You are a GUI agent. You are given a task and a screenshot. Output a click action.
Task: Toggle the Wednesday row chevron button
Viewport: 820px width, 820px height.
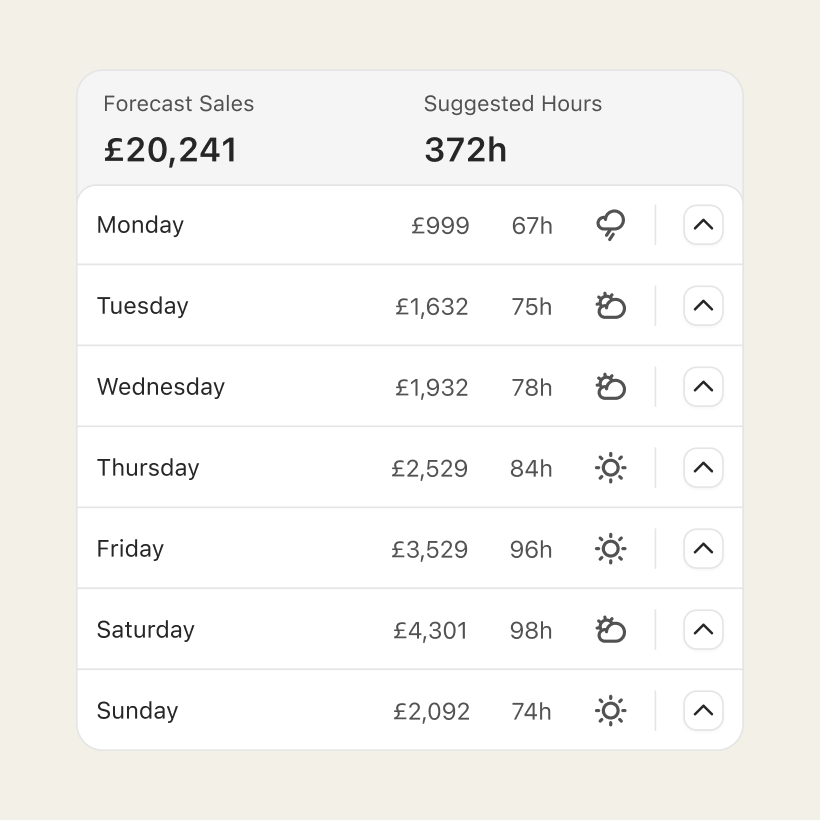tap(703, 387)
